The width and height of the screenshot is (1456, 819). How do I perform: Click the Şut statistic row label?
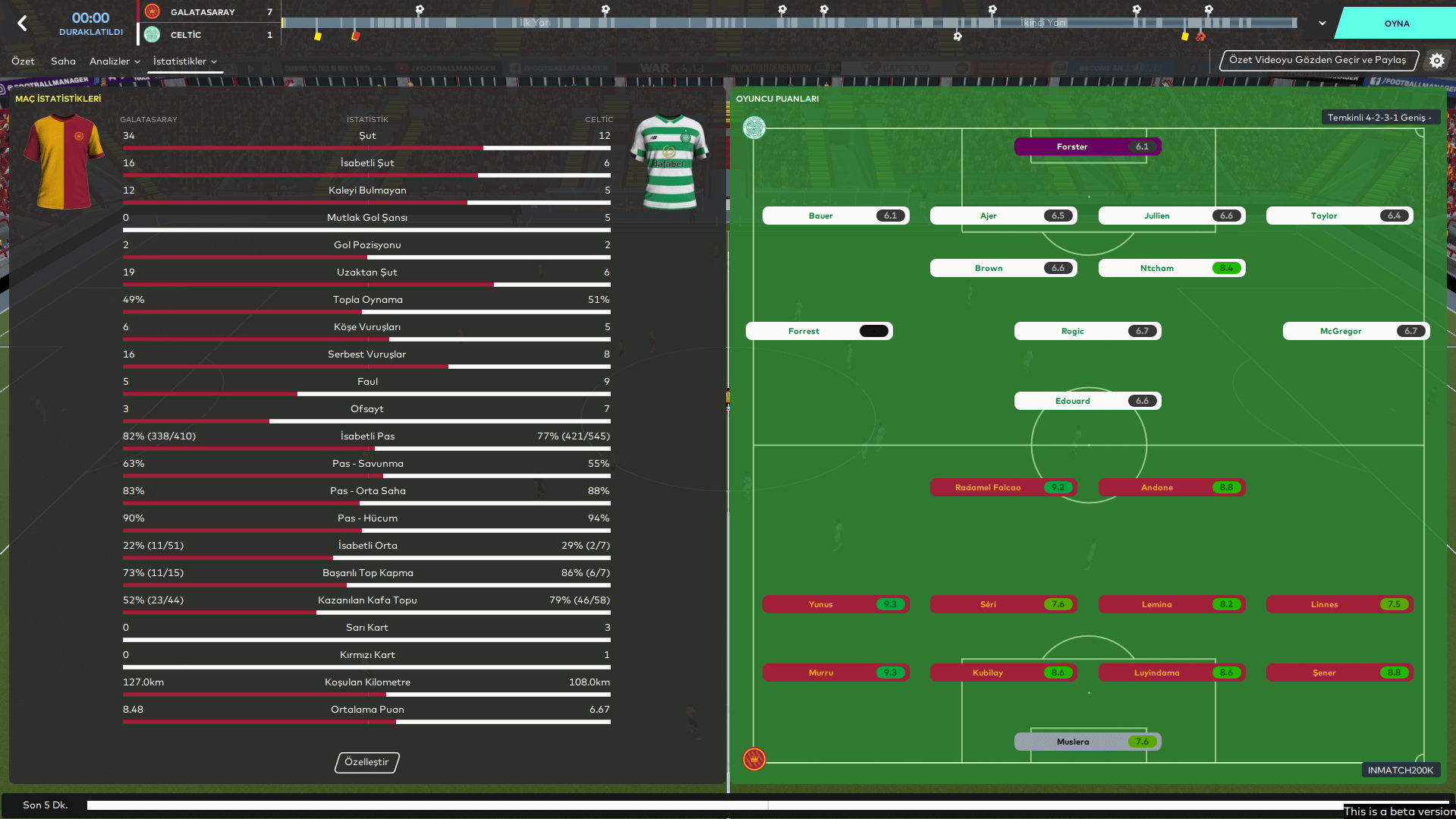pos(367,136)
